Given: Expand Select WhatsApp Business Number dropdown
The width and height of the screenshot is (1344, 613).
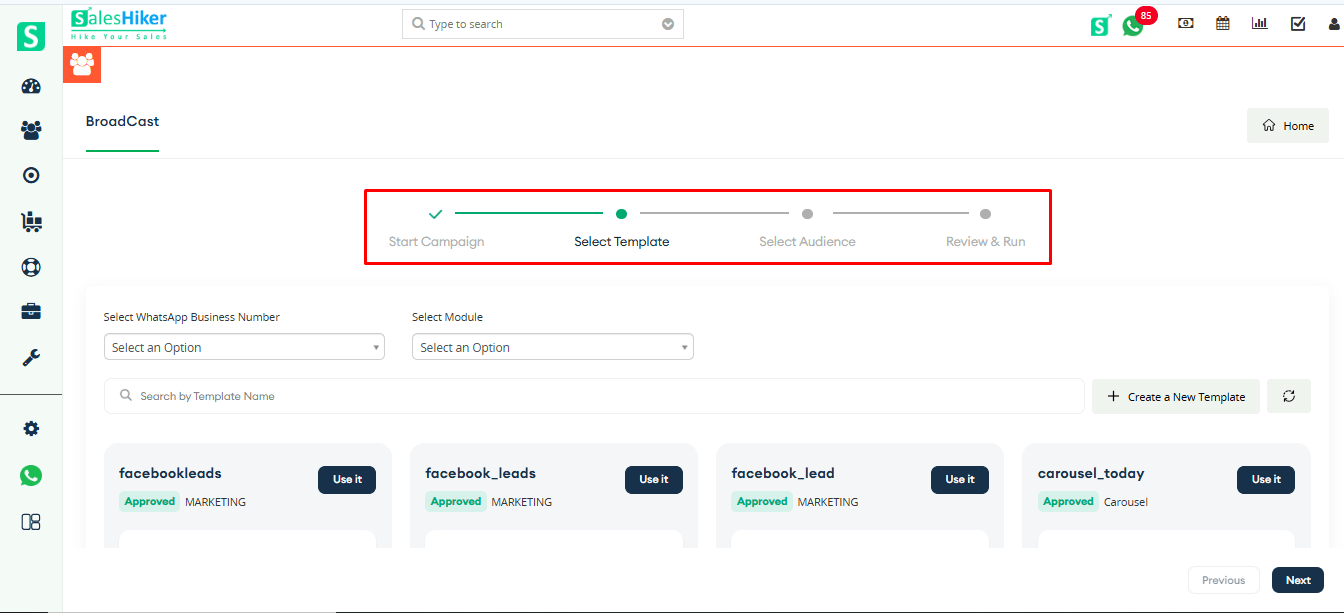Looking at the screenshot, I should click(244, 347).
